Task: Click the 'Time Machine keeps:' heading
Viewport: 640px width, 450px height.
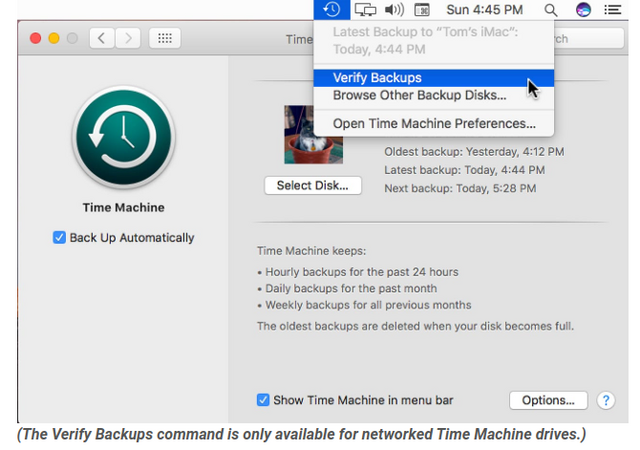Action: click(311, 251)
